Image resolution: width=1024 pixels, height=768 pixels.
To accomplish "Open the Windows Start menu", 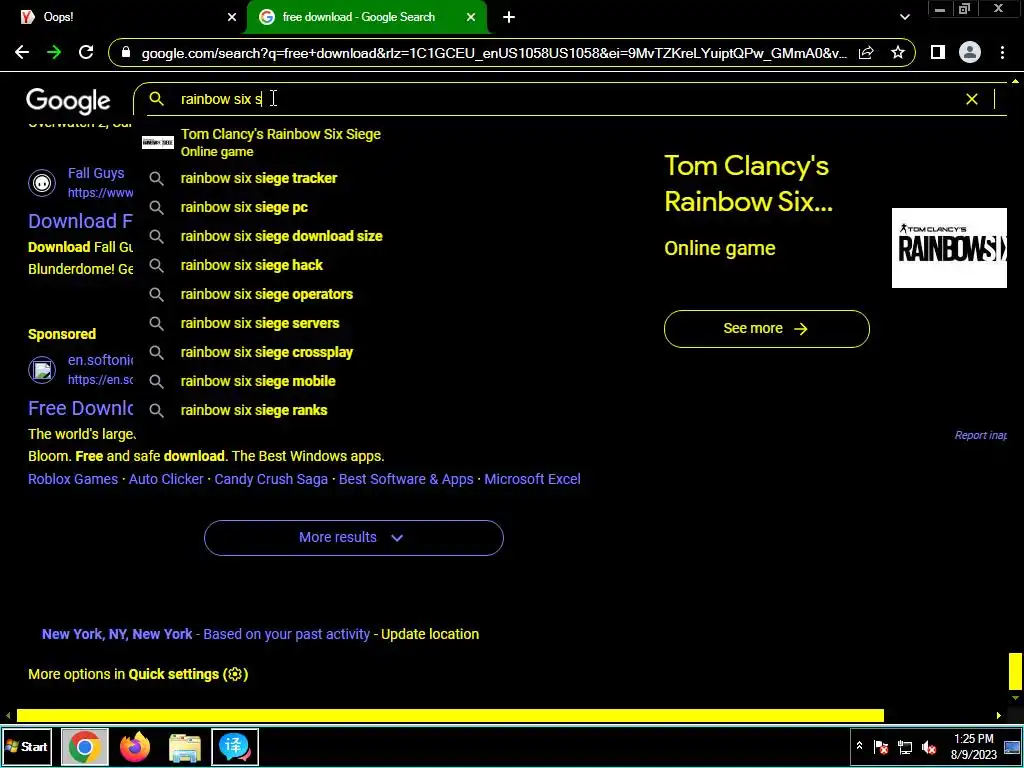I will [x=27, y=747].
